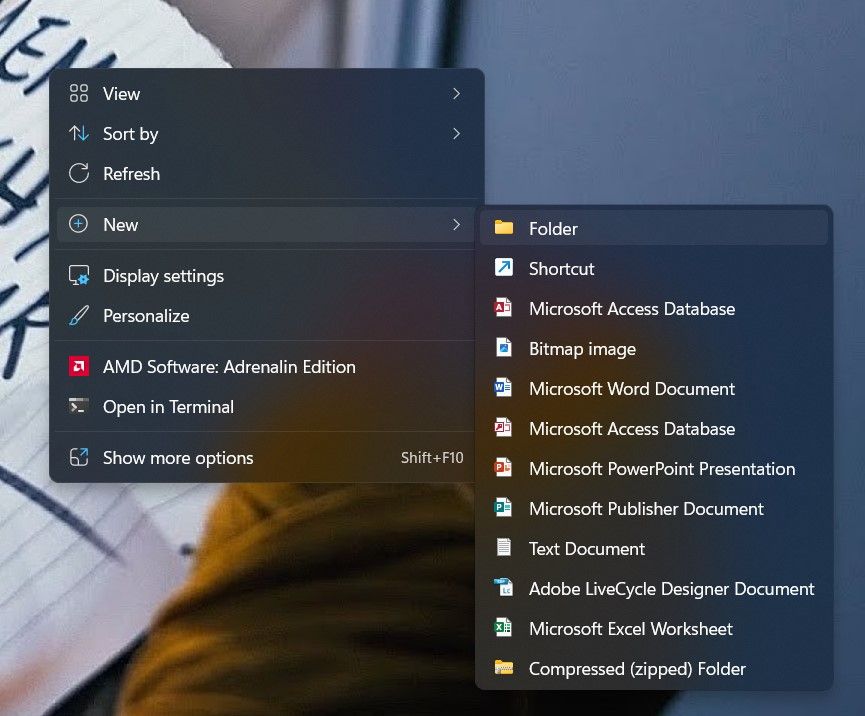The image size is (865, 716).
Task: Expand the View submenu chevron
Action: 456,93
